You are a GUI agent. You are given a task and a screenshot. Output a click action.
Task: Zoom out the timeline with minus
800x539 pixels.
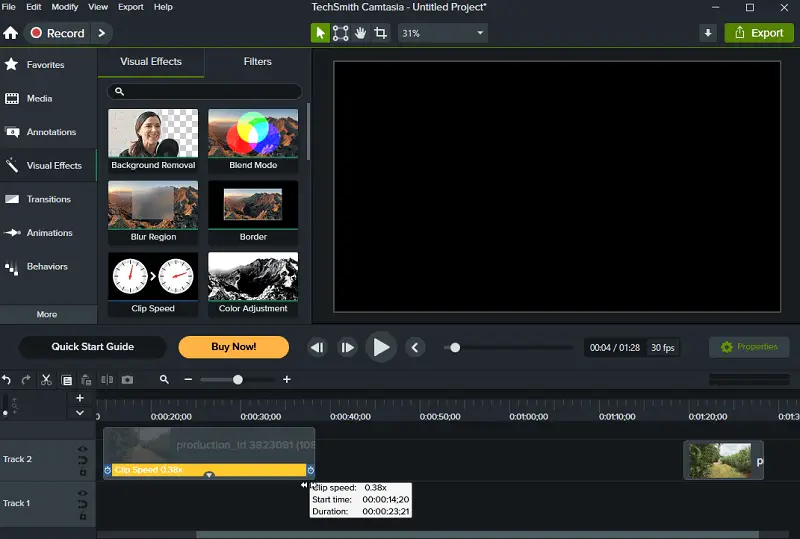(188, 379)
